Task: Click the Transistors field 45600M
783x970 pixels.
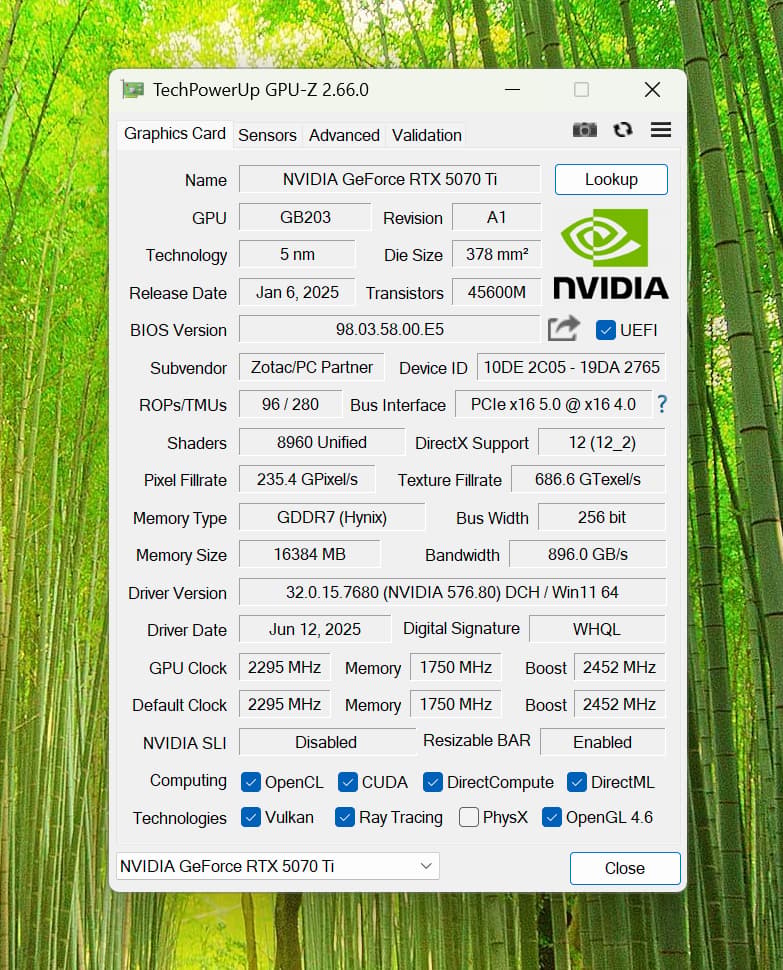Action: click(x=497, y=292)
